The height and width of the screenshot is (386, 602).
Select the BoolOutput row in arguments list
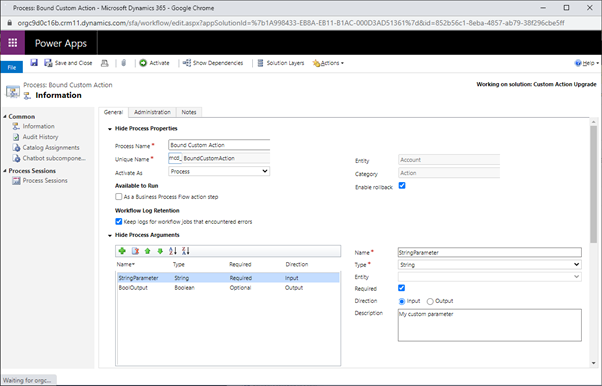click(x=228, y=288)
